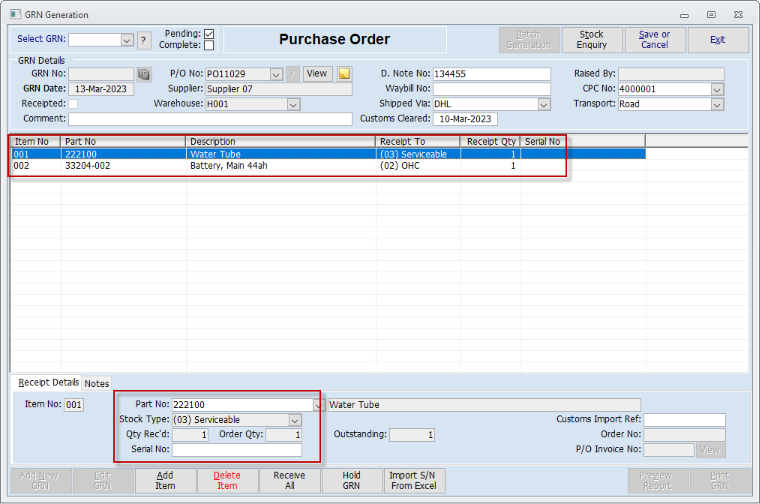This screenshot has height=504, width=760.
Task: Click the GRN Date field
Action: pos(101,89)
